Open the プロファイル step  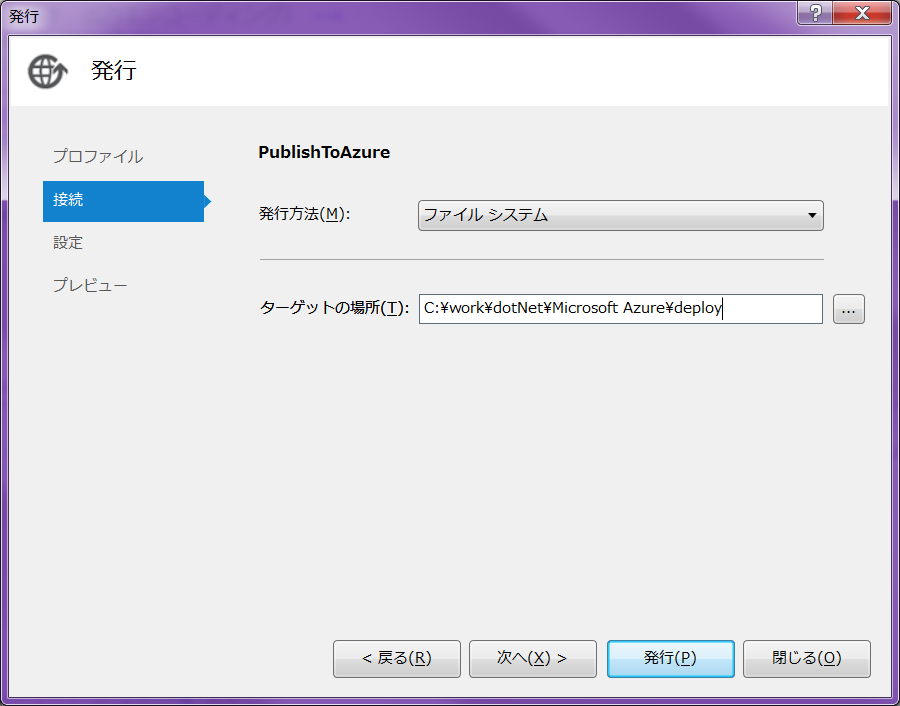coord(98,156)
